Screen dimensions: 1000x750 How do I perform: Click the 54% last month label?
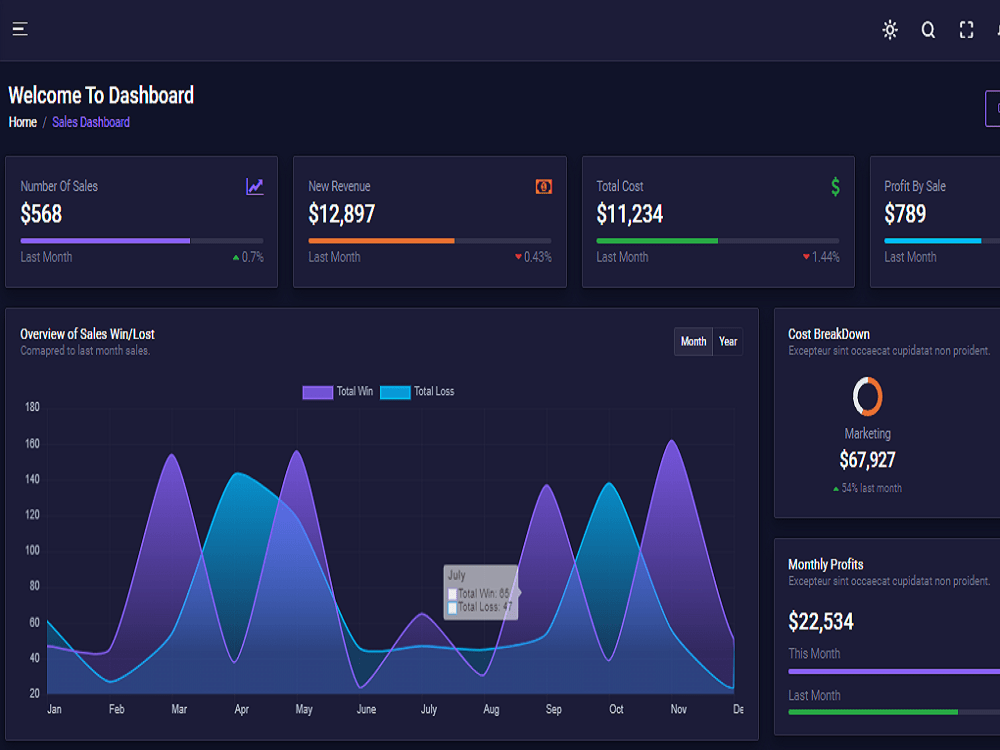(867, 488)
